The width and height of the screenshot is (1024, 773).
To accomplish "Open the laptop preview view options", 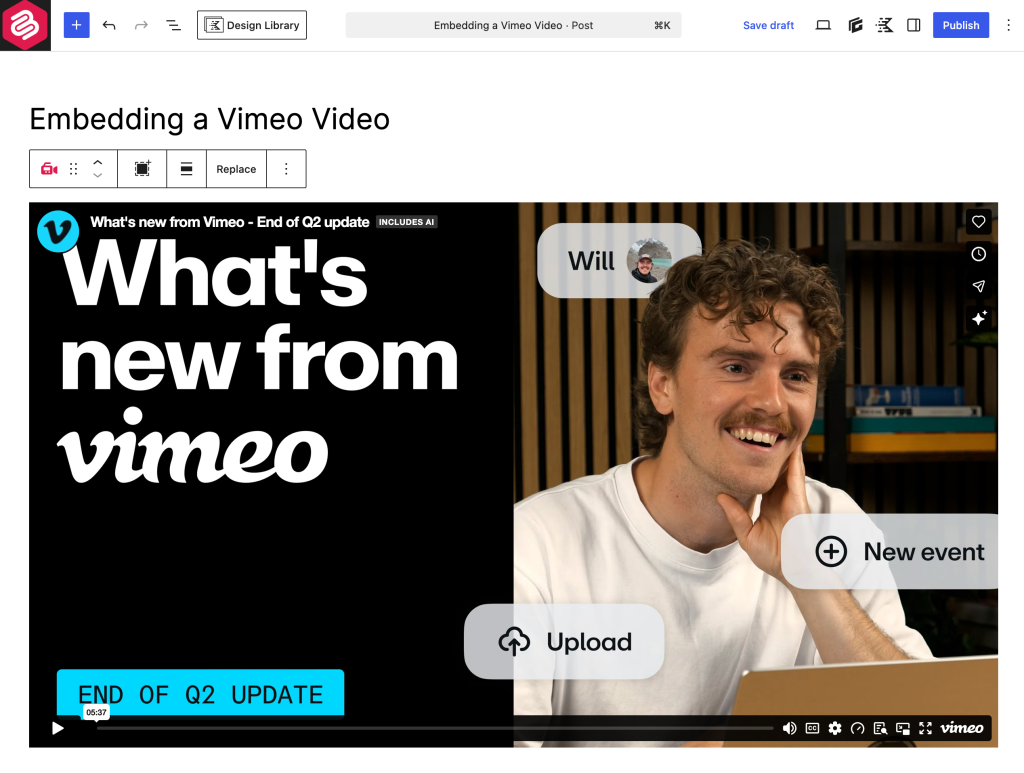I will coord(823,25).
